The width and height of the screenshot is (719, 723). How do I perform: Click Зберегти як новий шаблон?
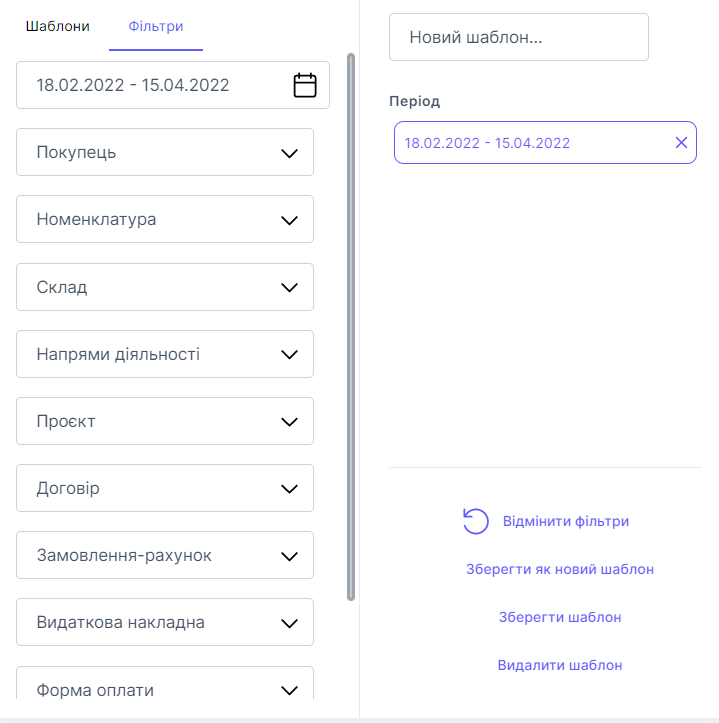(560, 569)
